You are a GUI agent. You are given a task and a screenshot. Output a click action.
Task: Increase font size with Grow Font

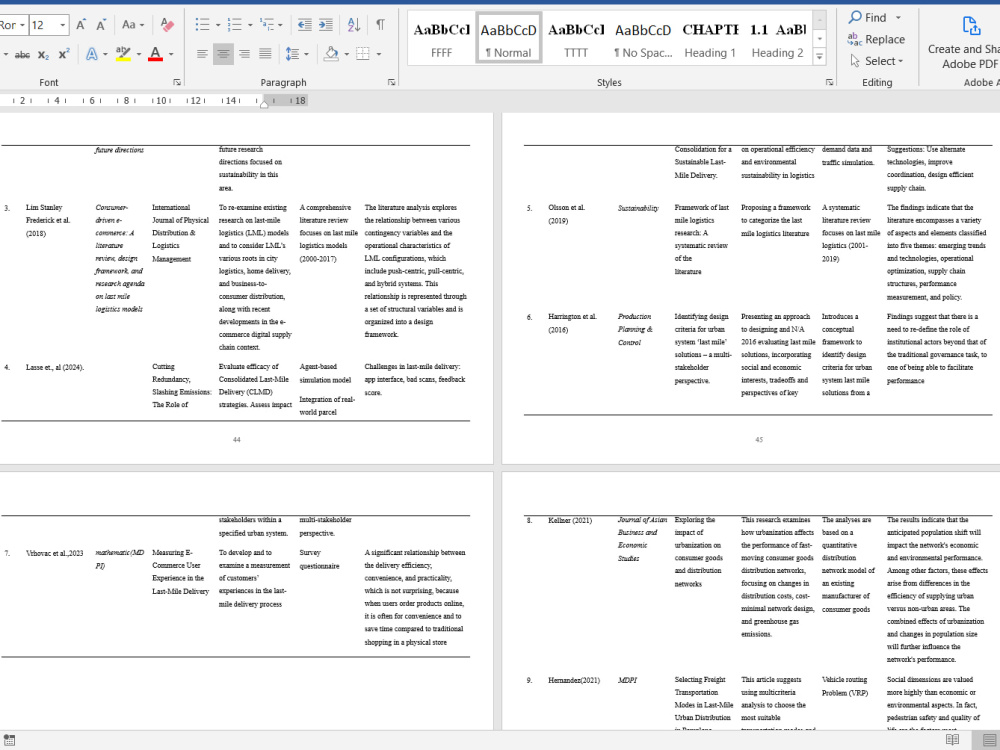click(81, 25)
